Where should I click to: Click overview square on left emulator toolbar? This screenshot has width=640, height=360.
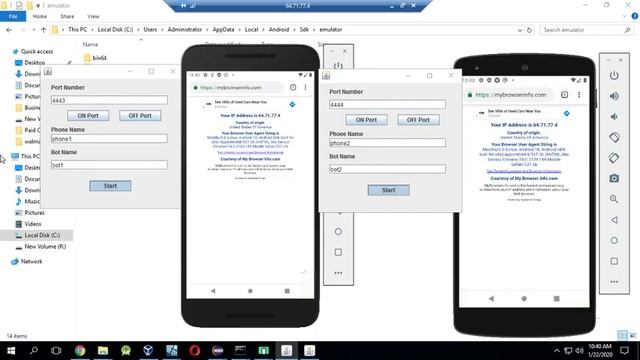coord(338,252)
